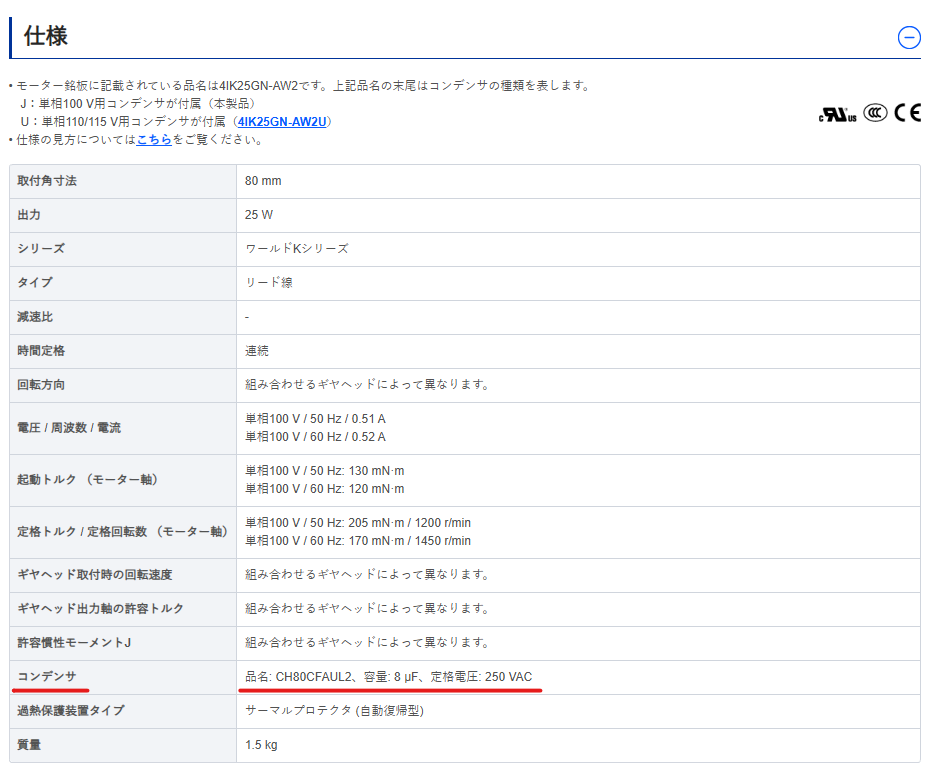
Task: Select the value 25 W
Action: pyautogui.click(x=258, y=215)
